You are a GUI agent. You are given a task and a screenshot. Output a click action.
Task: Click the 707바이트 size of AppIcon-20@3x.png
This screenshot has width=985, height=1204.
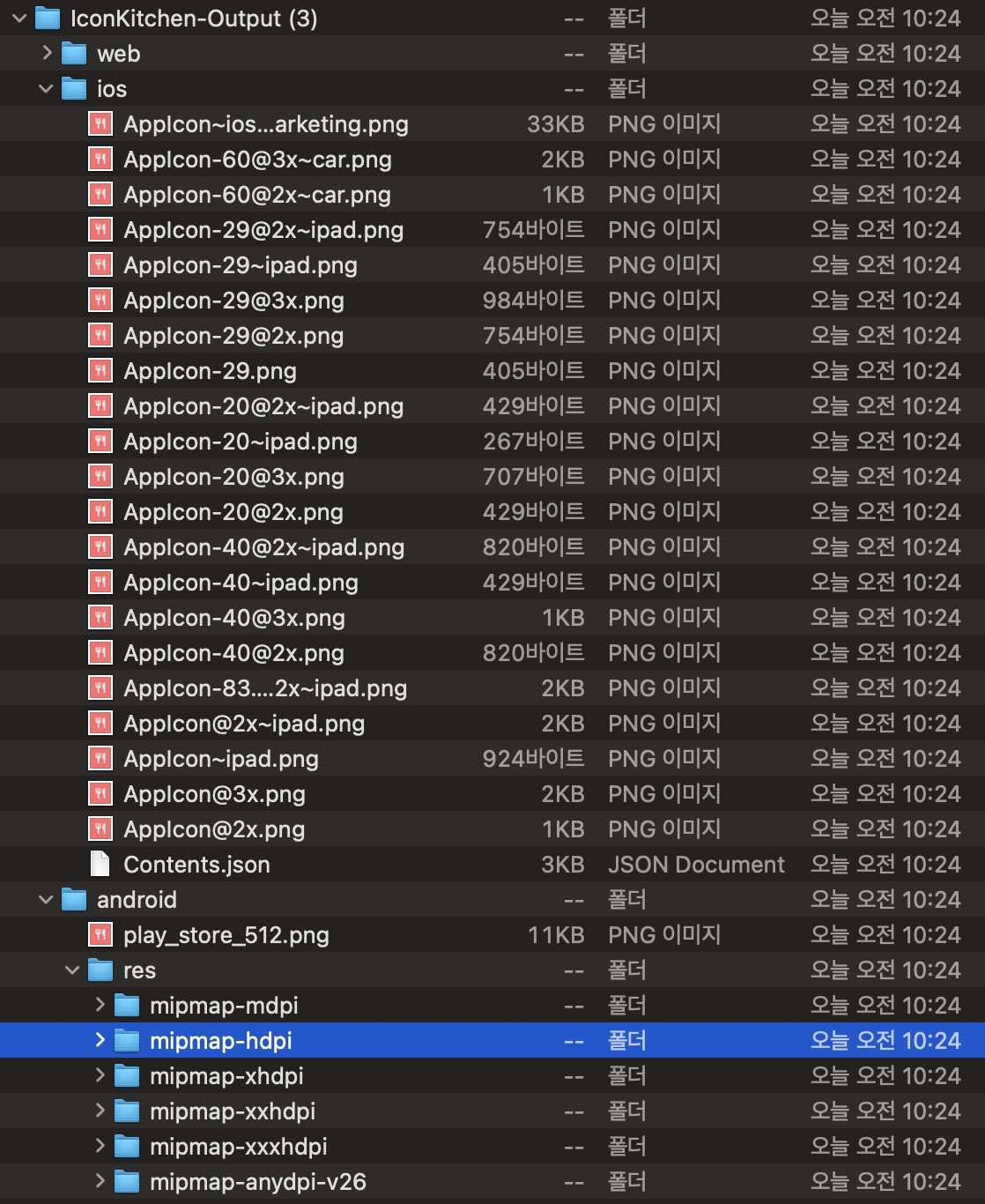(x=534, y=477)
